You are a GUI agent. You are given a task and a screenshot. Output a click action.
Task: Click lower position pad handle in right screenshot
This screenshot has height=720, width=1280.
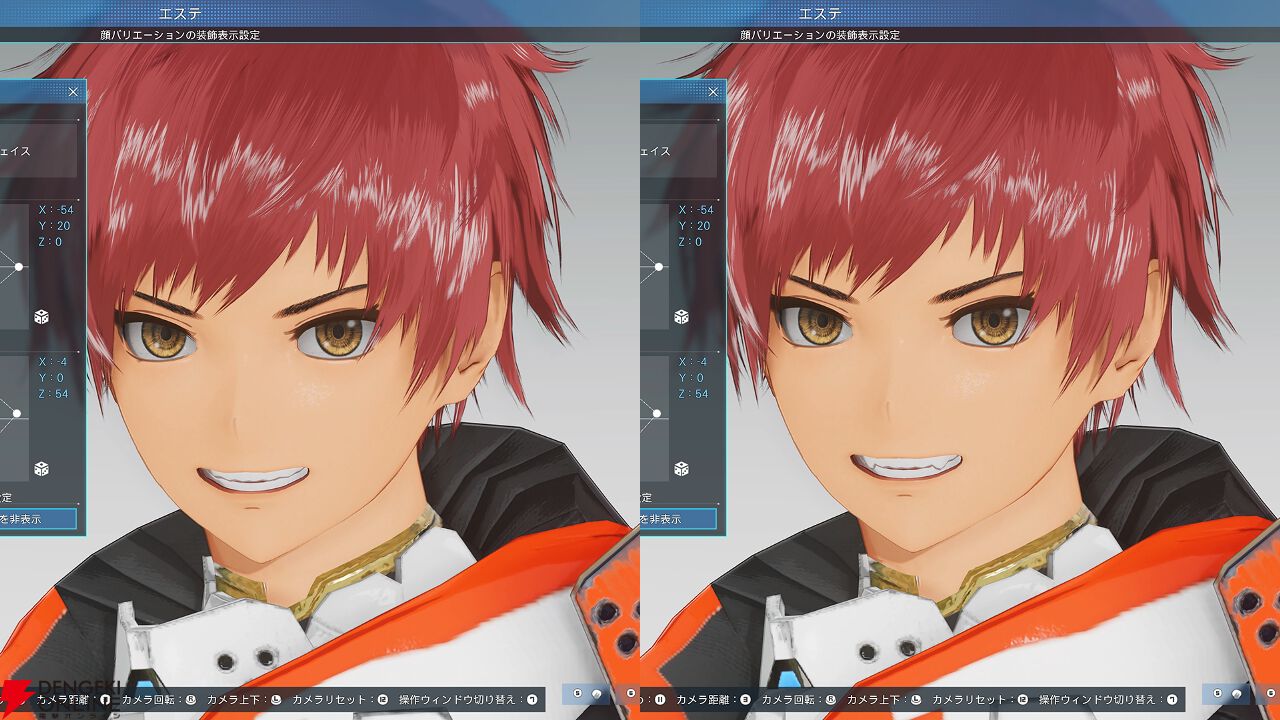click(x=657, y=413)
